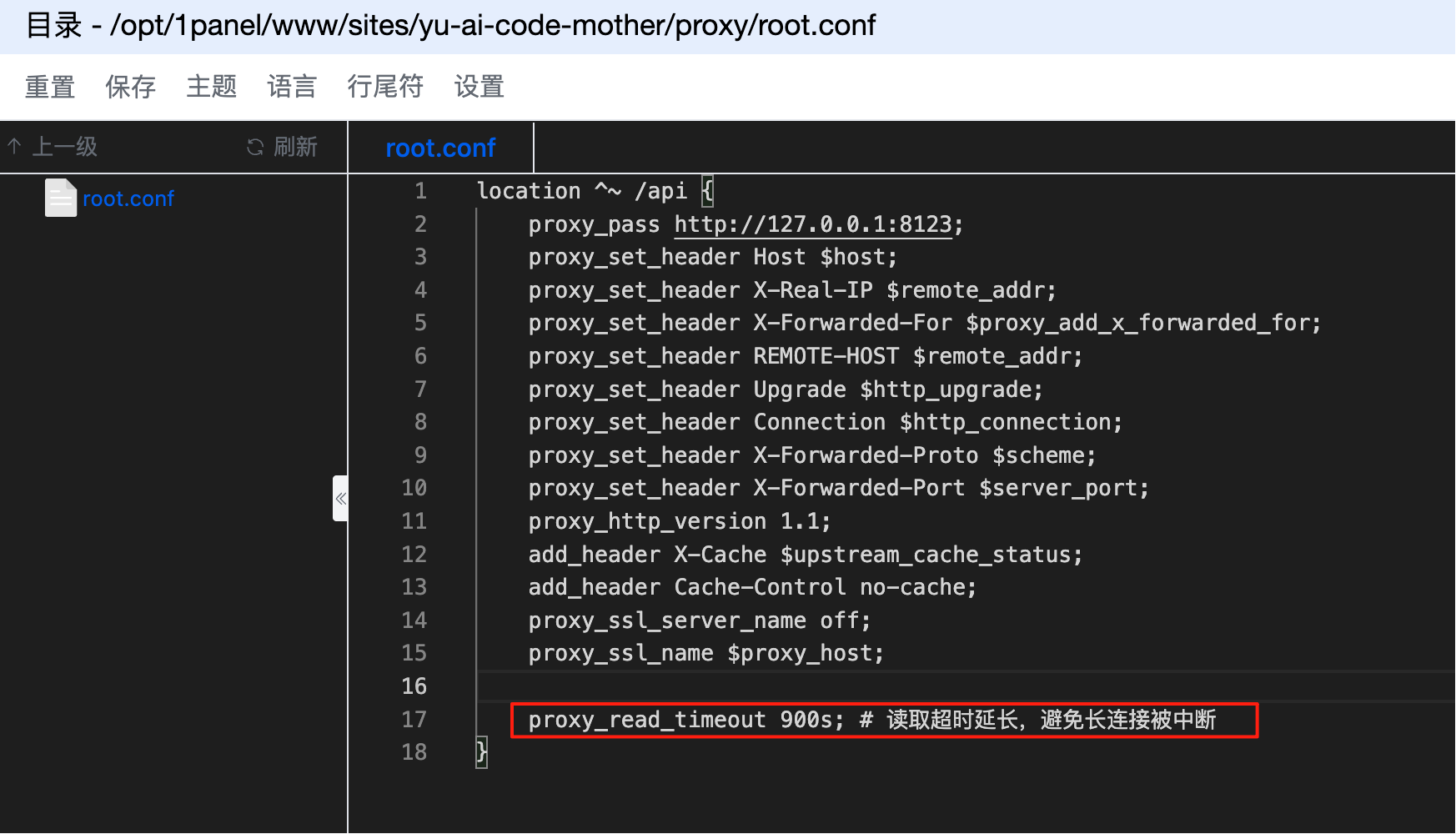
Task: Click line number 1 in the gutter
Action: (x=420, y=191)
